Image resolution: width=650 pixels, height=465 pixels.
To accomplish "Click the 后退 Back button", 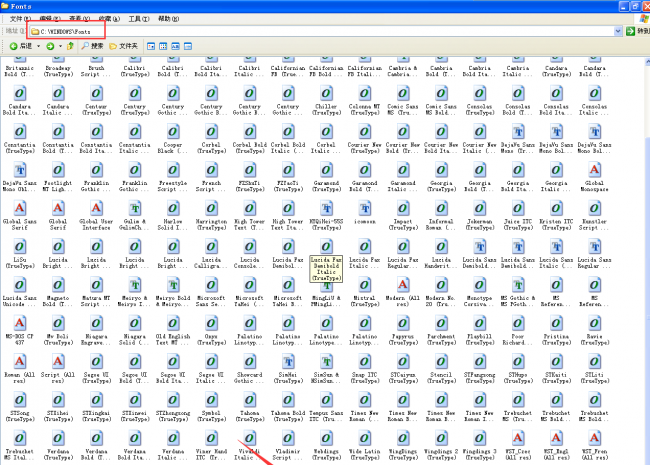I will coord(21,46).
